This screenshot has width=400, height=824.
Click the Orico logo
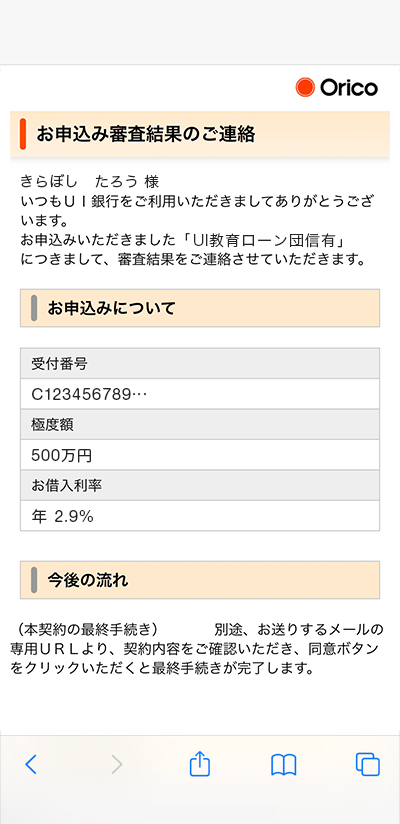click(336, 87)
